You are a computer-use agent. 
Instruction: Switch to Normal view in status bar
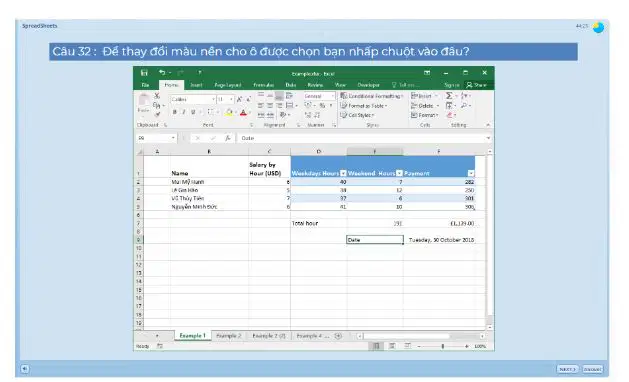[x=376, y=346]
